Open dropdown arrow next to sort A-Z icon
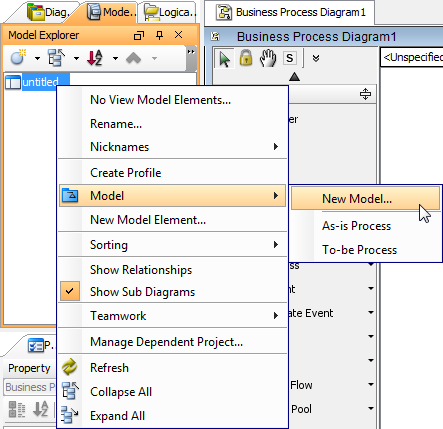 pyautogui.click(x=115, y=58)
